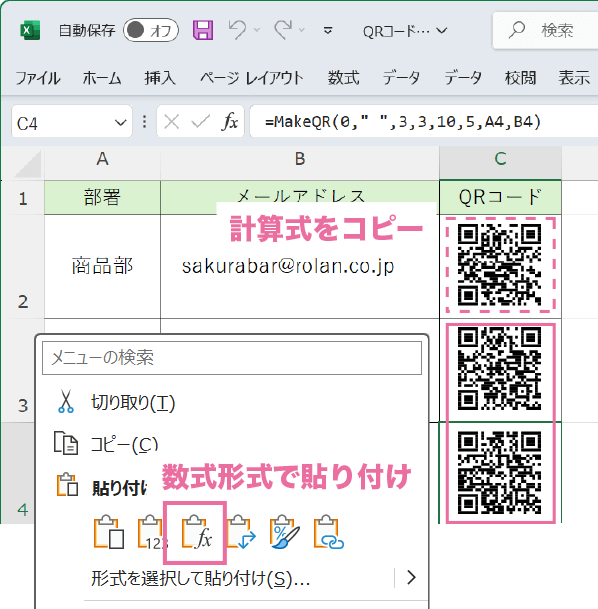
Task: Click the QR code in cell C2
Action: point(499,265)
